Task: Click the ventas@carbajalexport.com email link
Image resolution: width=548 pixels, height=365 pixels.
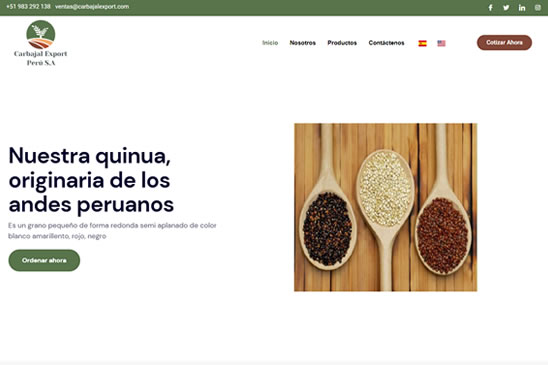Action: click(x=92, y=7)
